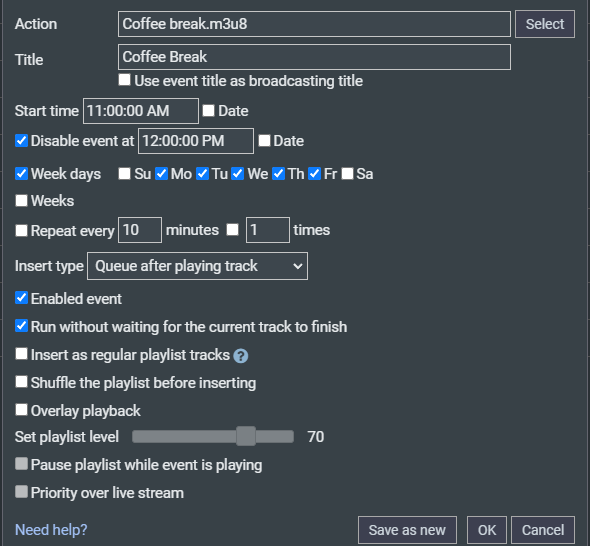This screenshot has width=590, height=546.
Task: Click the Title text field
Action: pos(314,57)
